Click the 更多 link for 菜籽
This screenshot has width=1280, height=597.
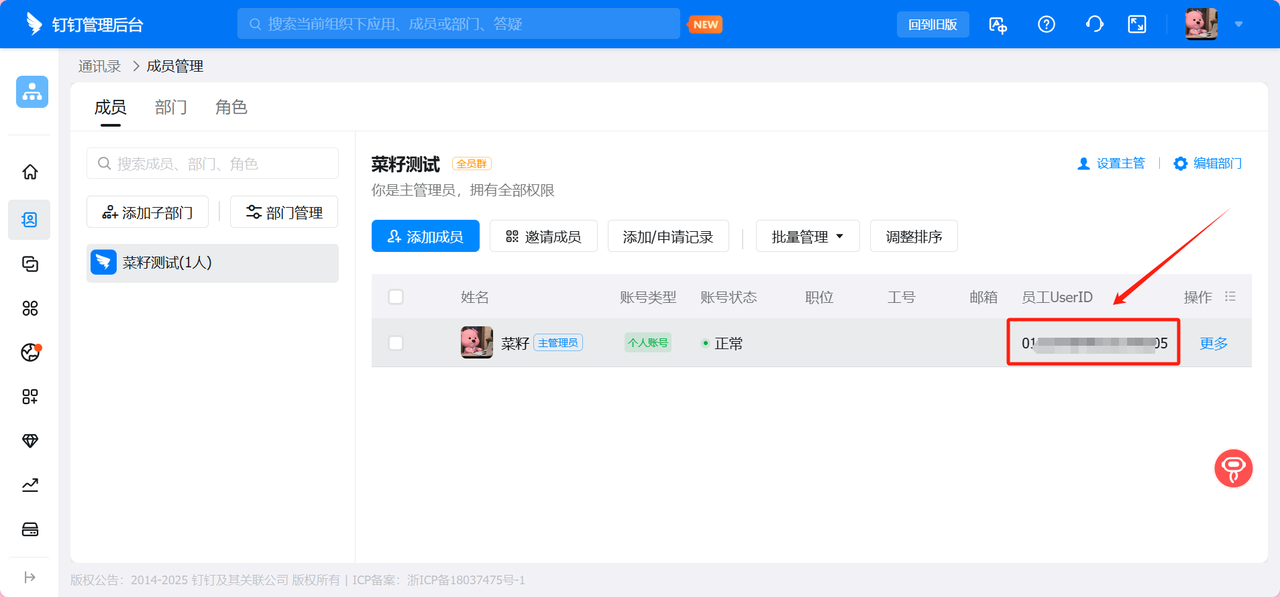pos(1213,343)
